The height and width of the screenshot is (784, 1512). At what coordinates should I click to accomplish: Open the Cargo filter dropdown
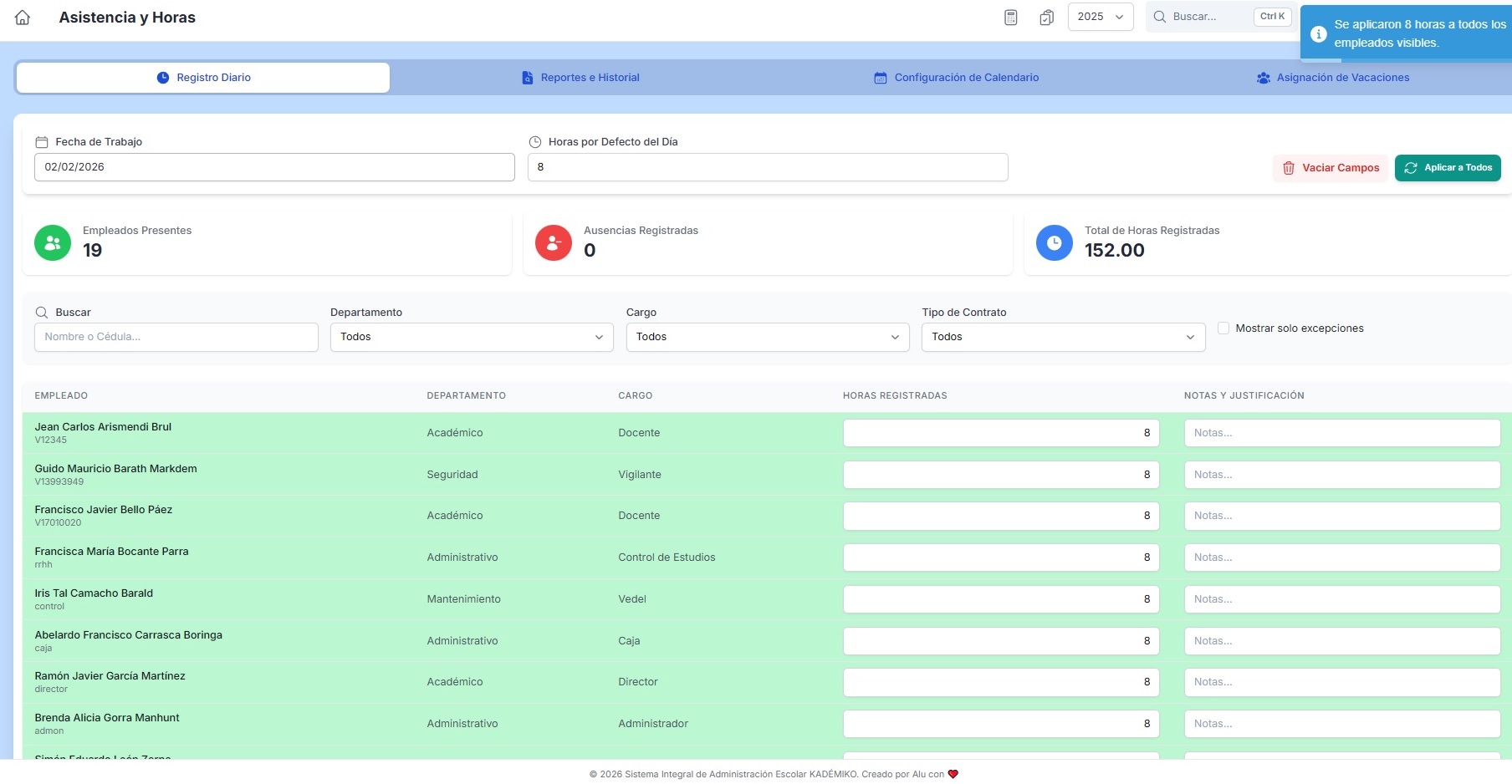coord(768,337)
